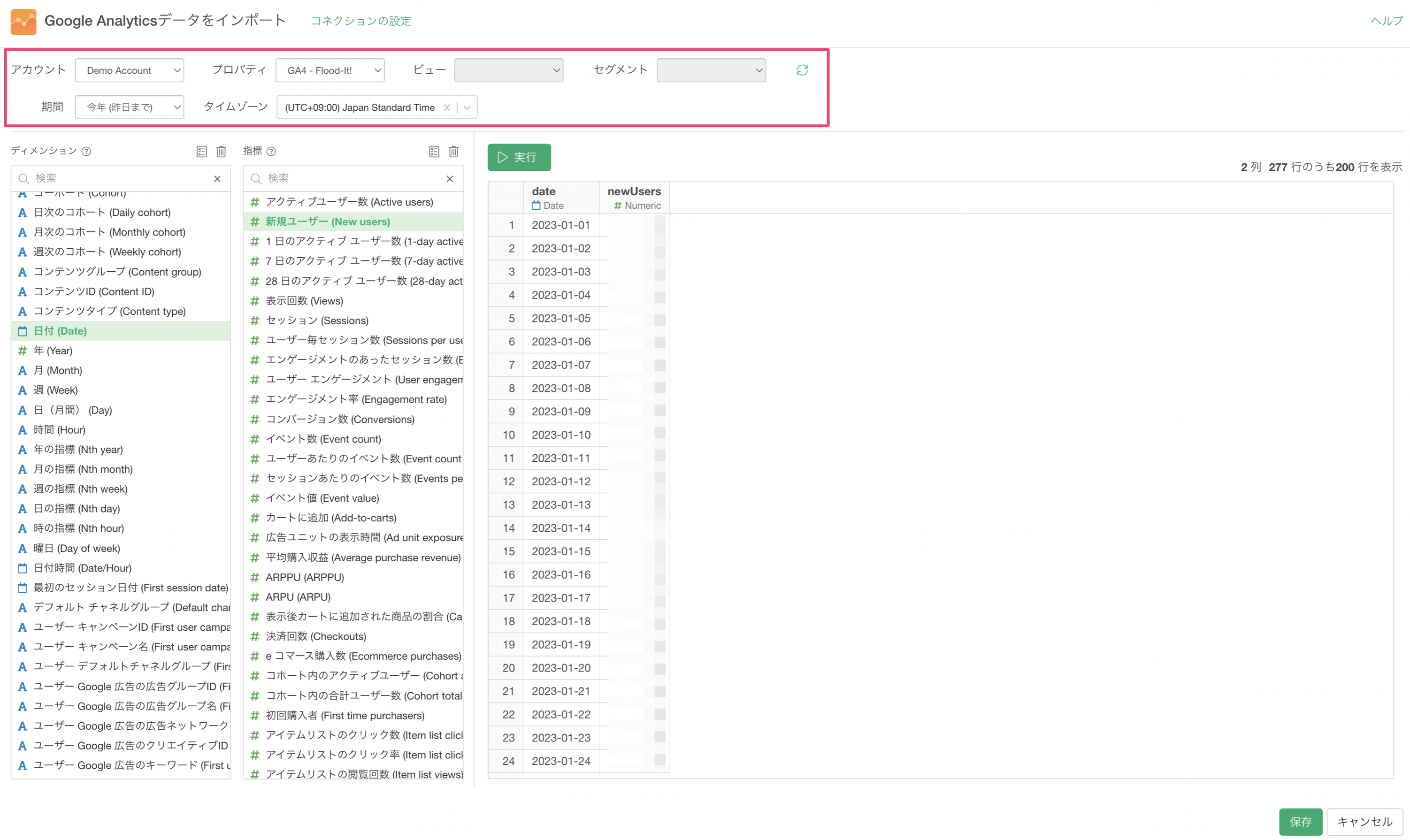This screenshot has height=840, width=1410.
Task: Select カートに追加 (Add-to-carts) metric
Action: click(x=353, y=518)
